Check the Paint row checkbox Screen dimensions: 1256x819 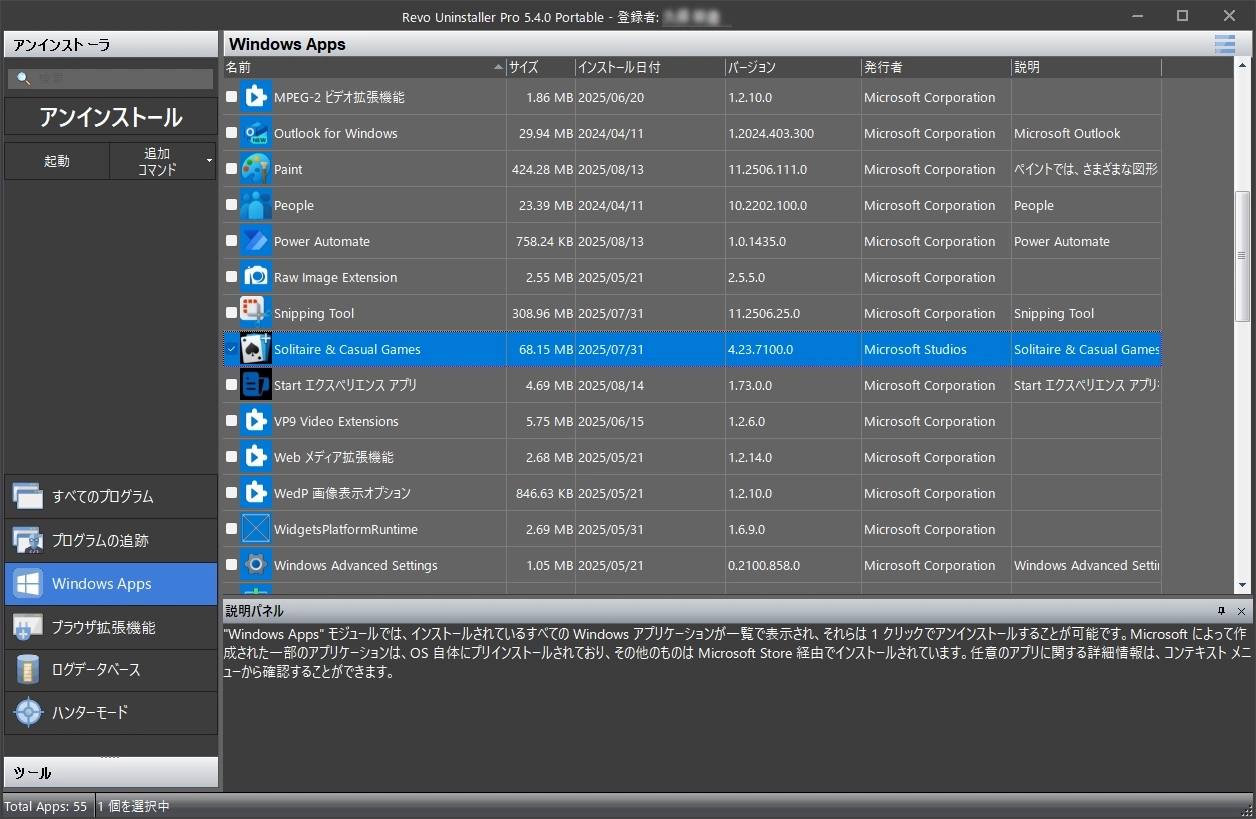click(232, 169)
